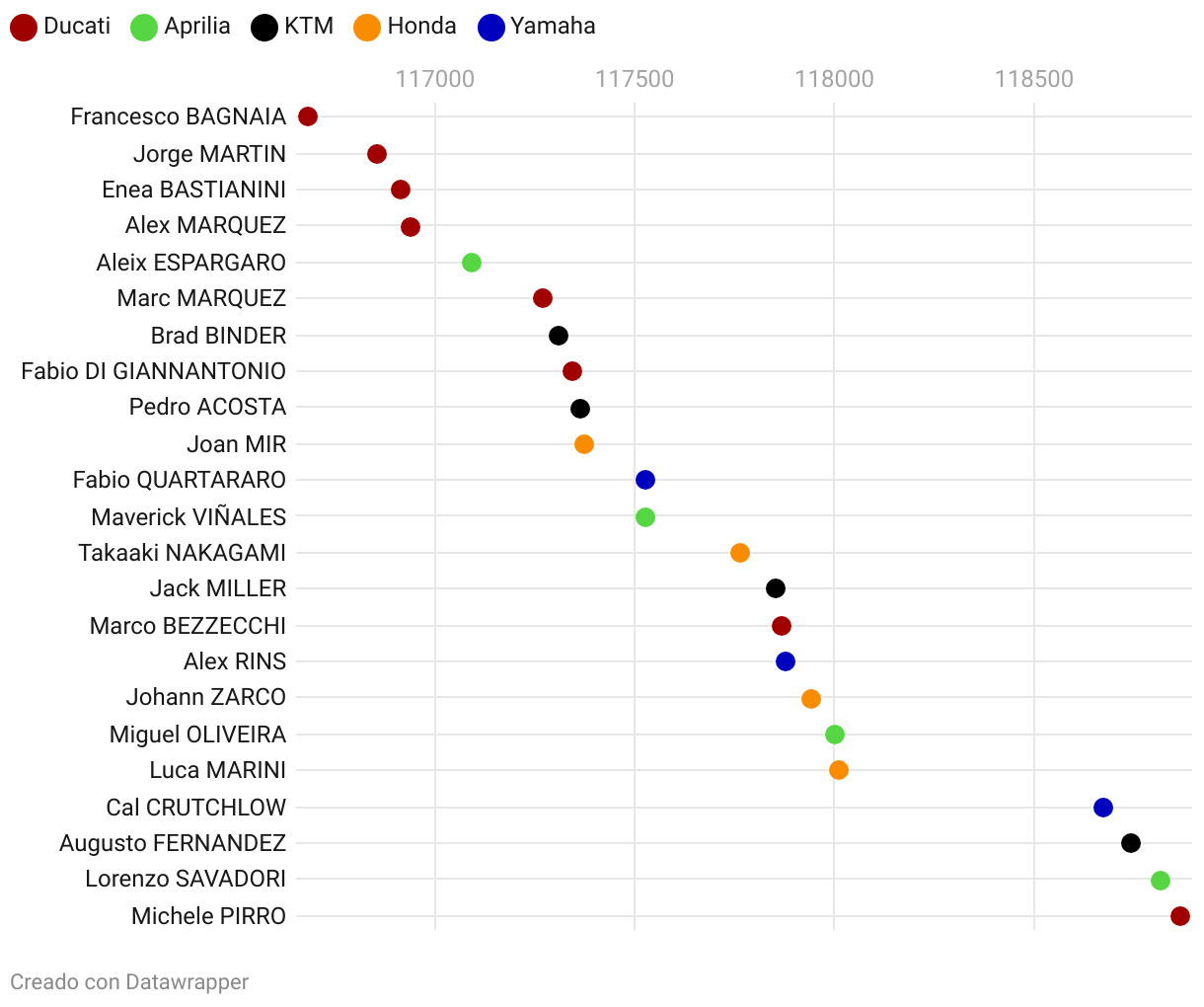This screenshot has width=1204, height=1007.
Task: Open the Creado con Datawrapper link
Action: point(129,981)
